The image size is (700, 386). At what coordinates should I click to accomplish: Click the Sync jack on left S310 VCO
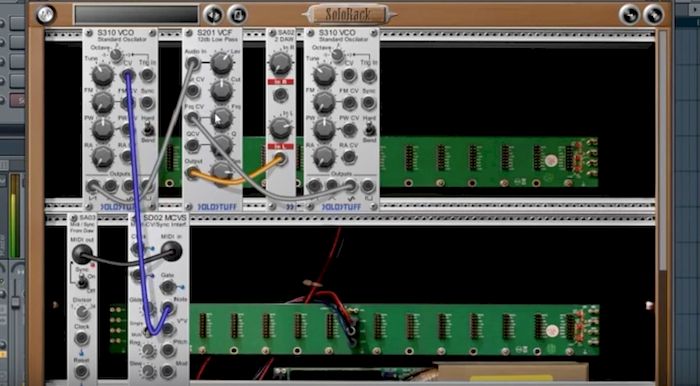click(x=147, y=103)
